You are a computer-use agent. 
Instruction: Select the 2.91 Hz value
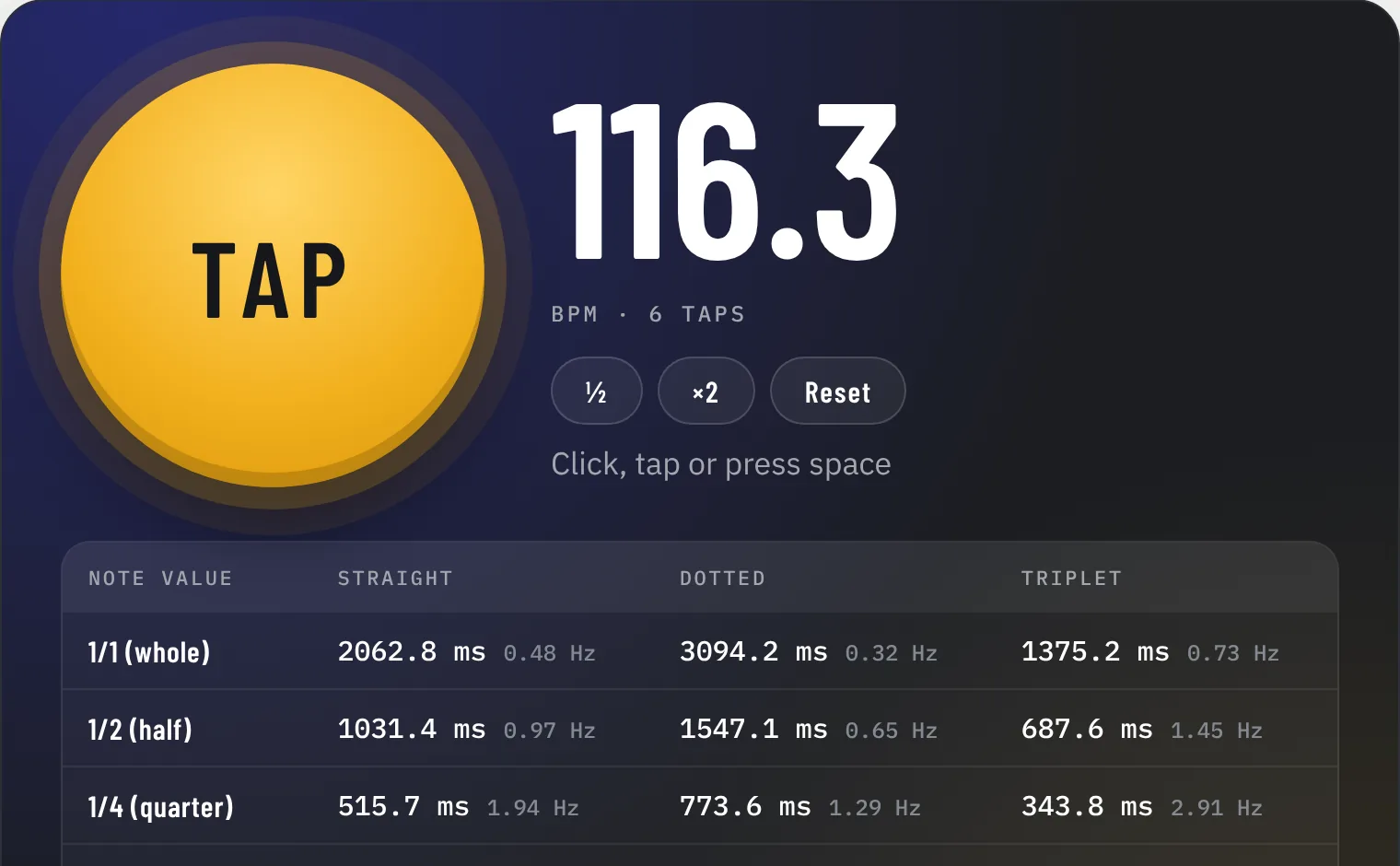point(1217,808)
